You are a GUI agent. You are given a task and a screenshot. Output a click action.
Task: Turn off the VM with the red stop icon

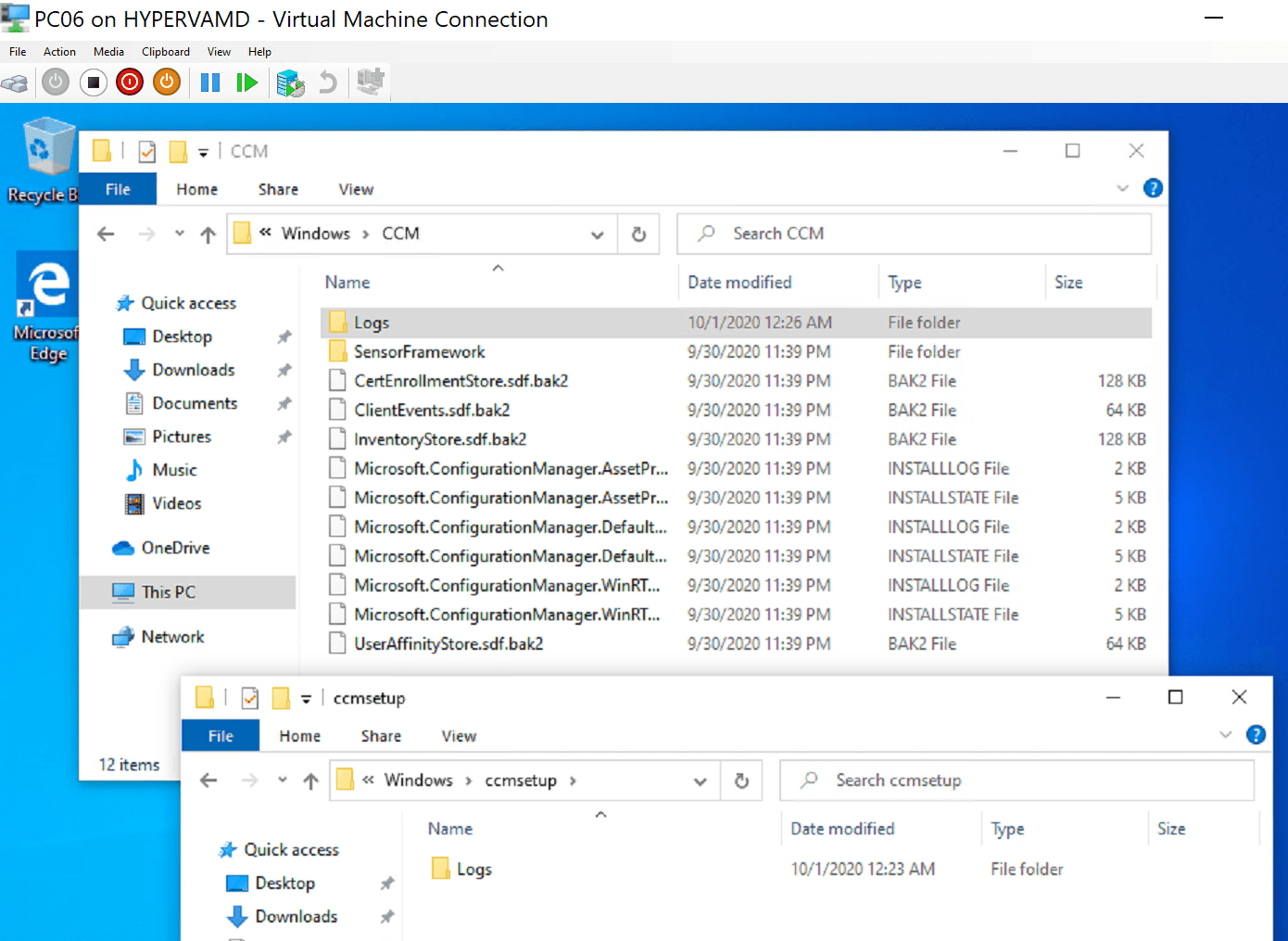click(130, 82)
